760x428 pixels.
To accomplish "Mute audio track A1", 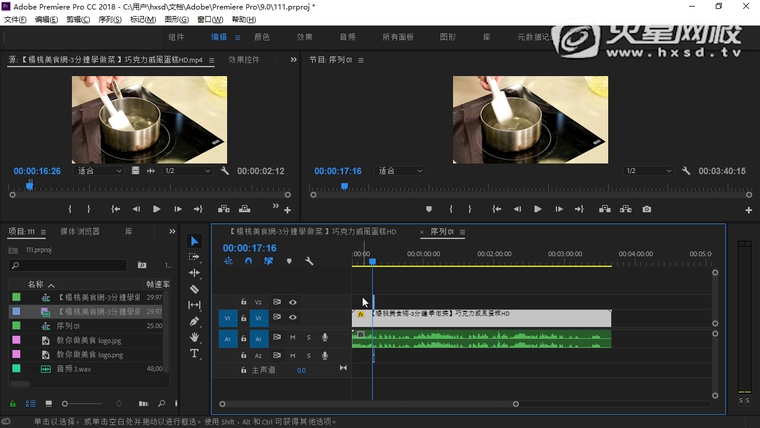I will click(x=293, y=338).
